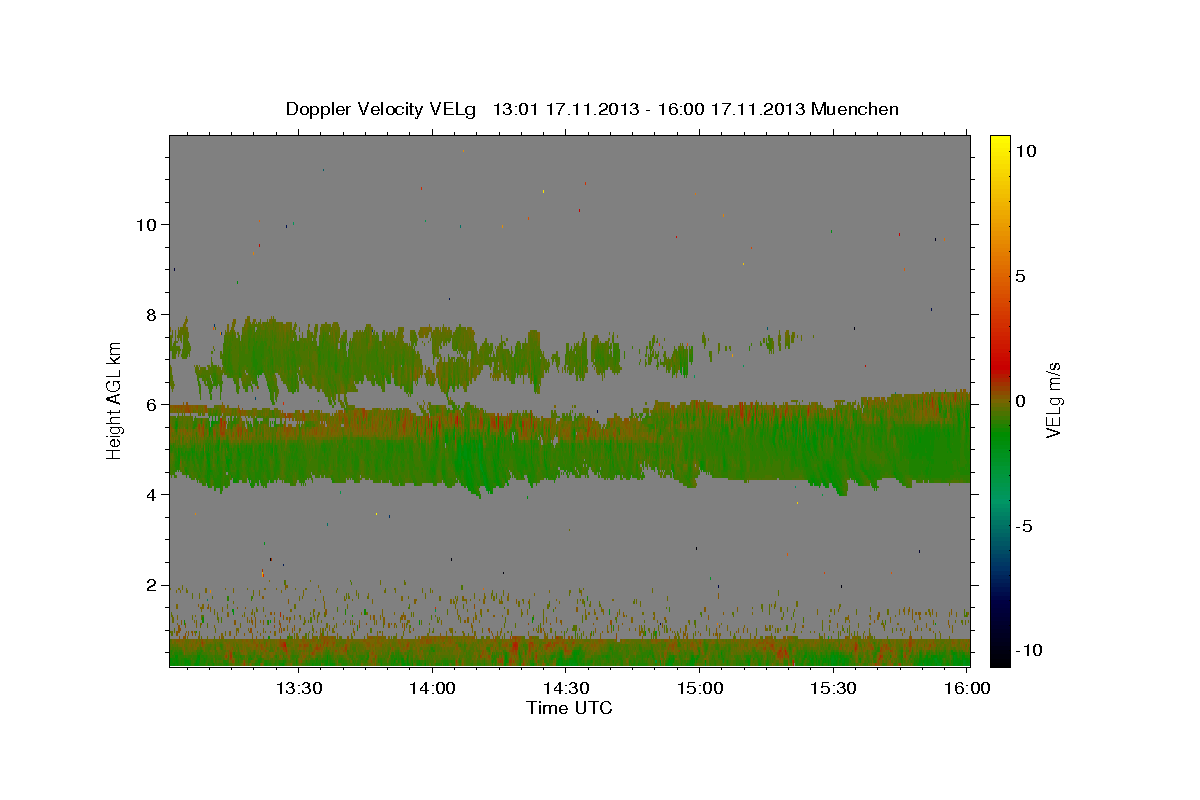Screen dimensions: 1200x800
Task: Click the 10 km height tick label
Action: point(145,224)
